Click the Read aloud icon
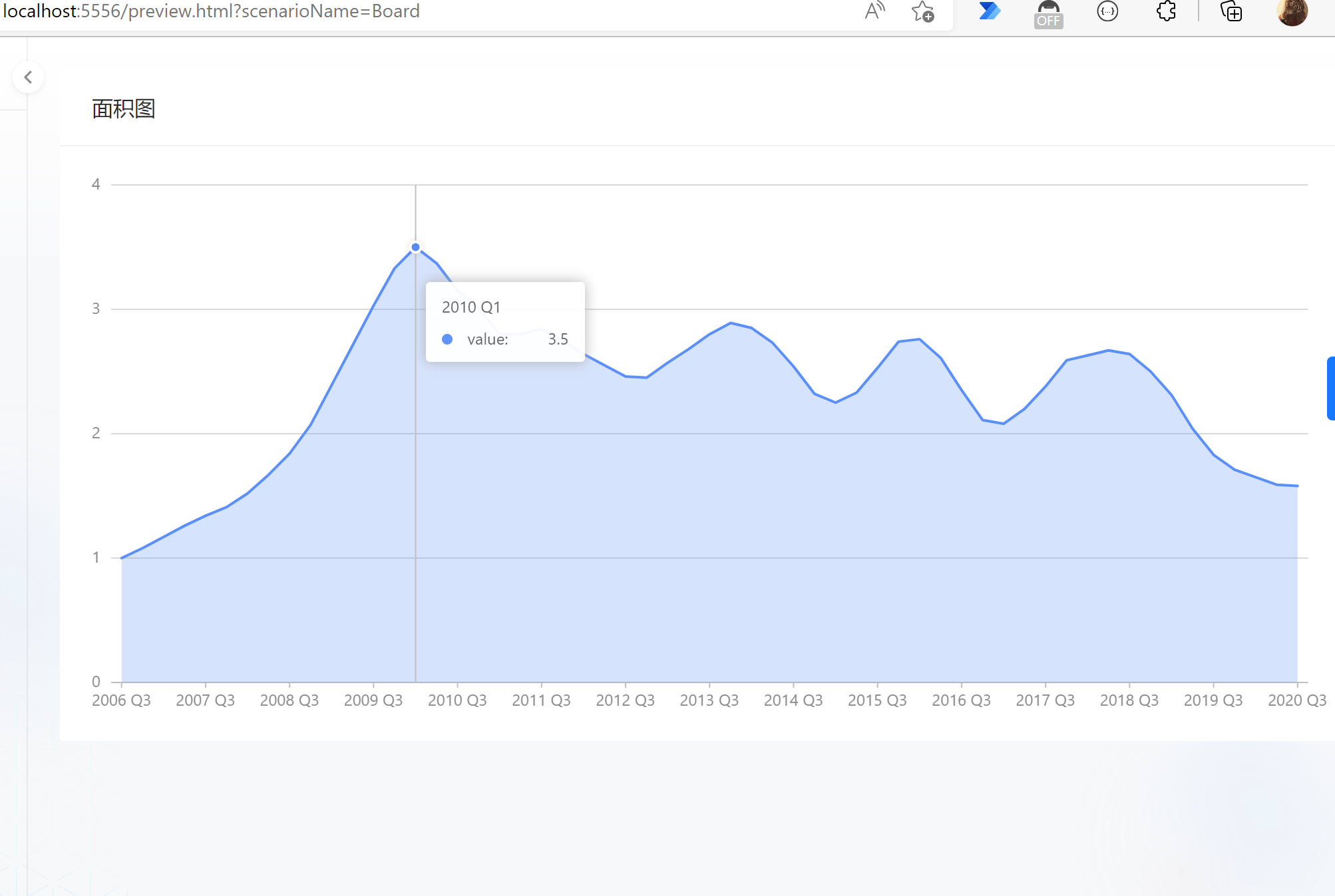This screenshot has width=1335, height=896. (x=874, y=11)
